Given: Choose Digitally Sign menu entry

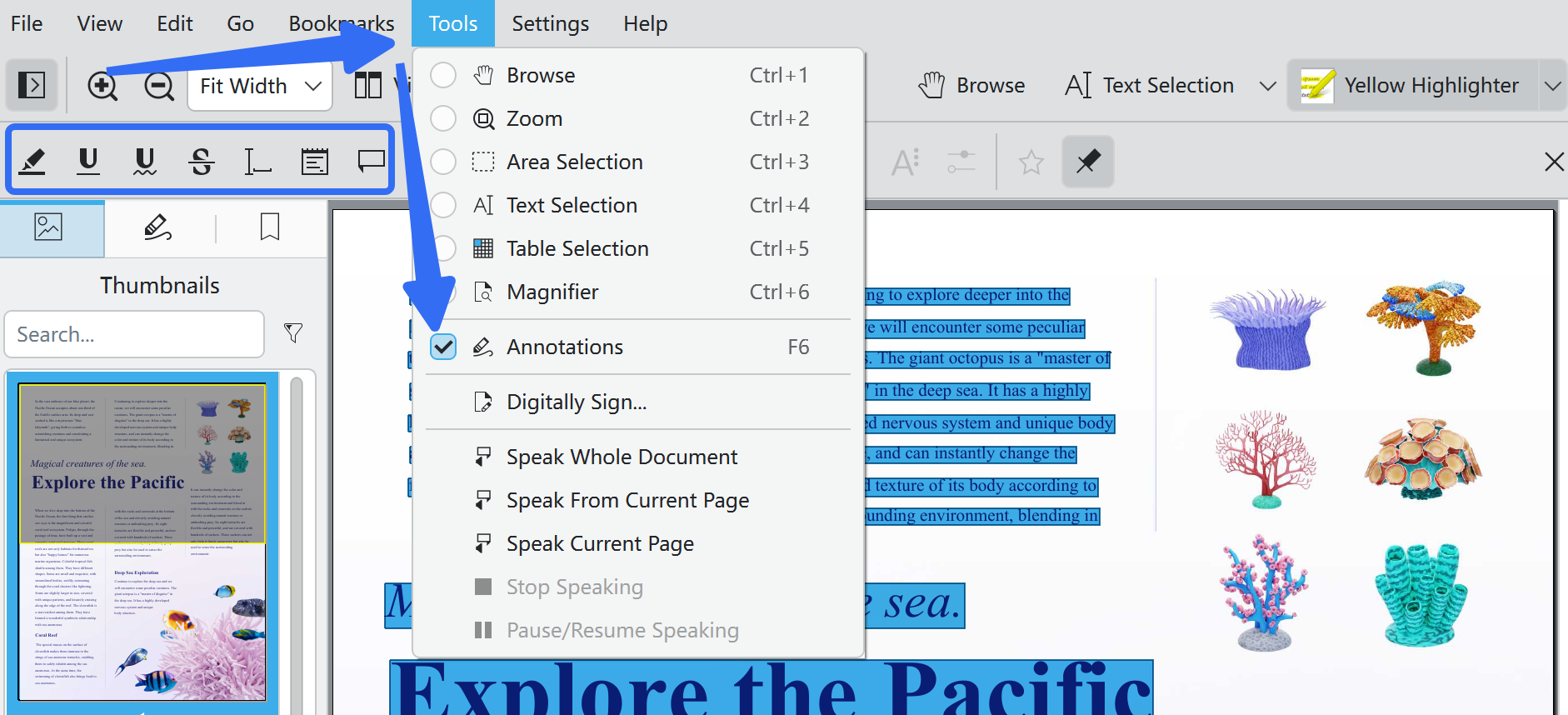Looking at the screenshot, I should coord(638,402).
